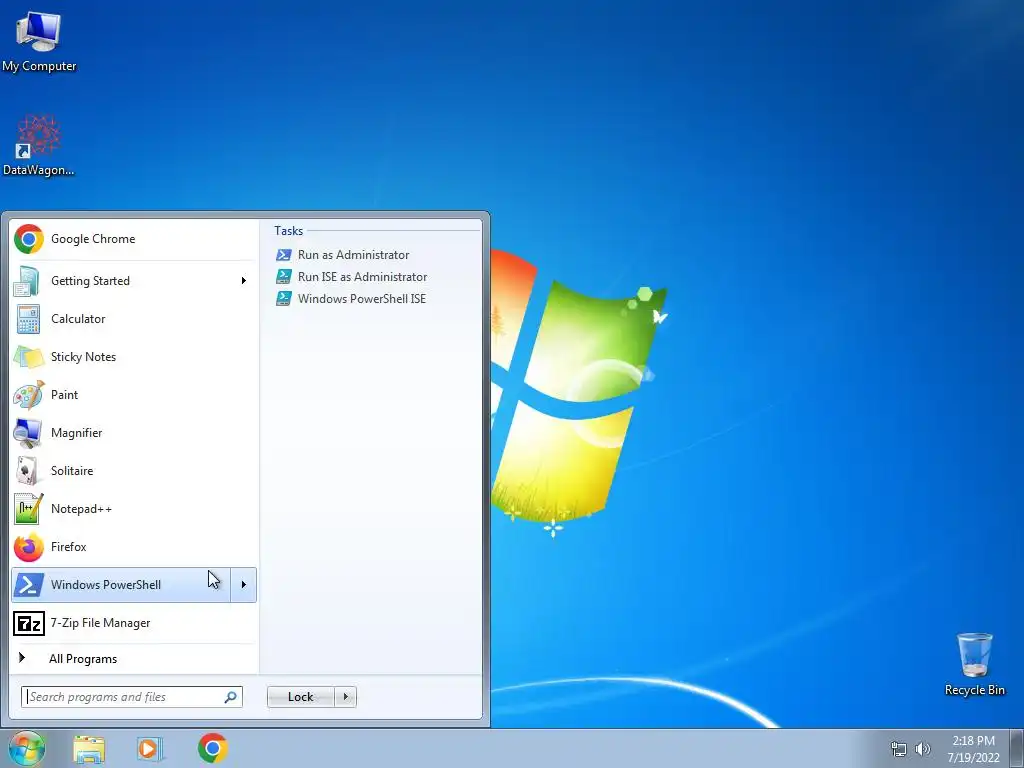Select the 7-Zip File Manager entry
Screen dimensions: 1024x768
(x=101, y=623)
